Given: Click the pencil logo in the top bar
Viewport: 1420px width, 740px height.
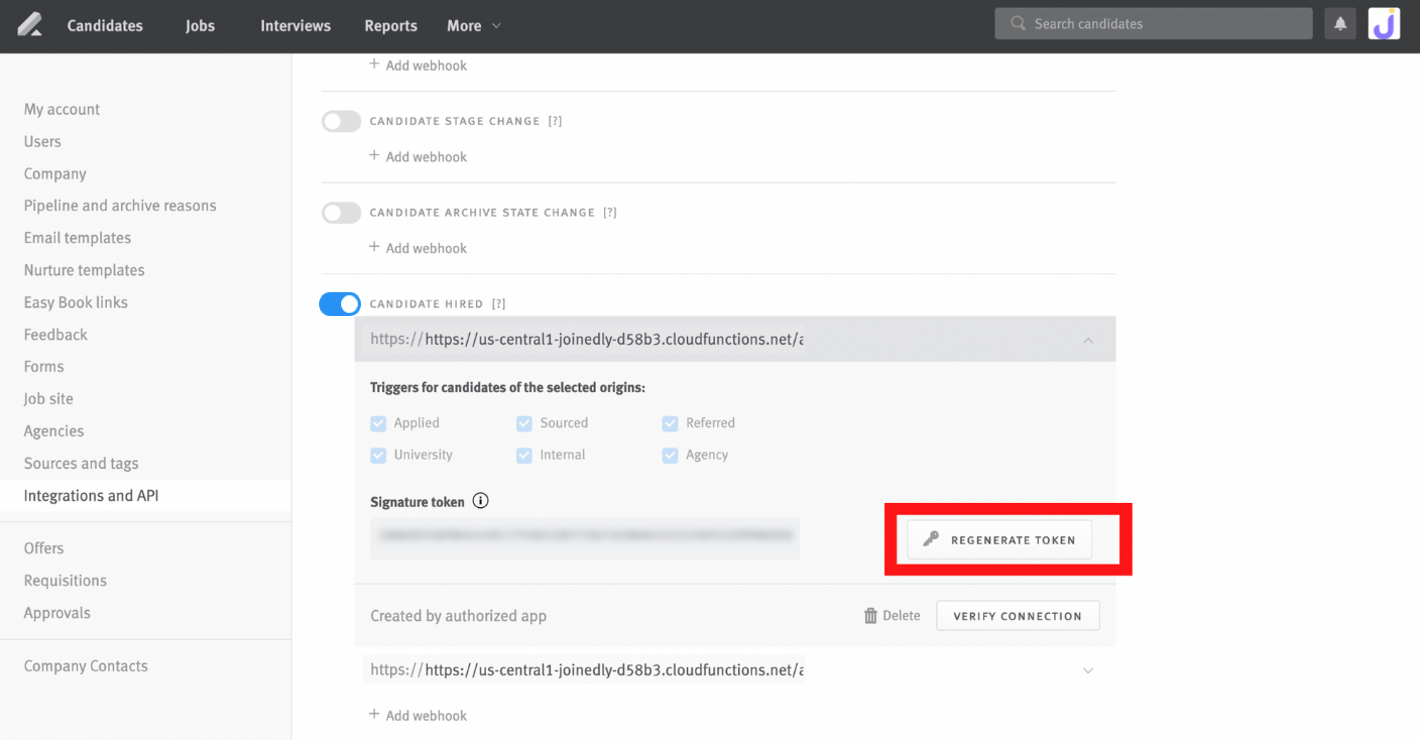Looking at the screenshot, I should pos(28,24).
